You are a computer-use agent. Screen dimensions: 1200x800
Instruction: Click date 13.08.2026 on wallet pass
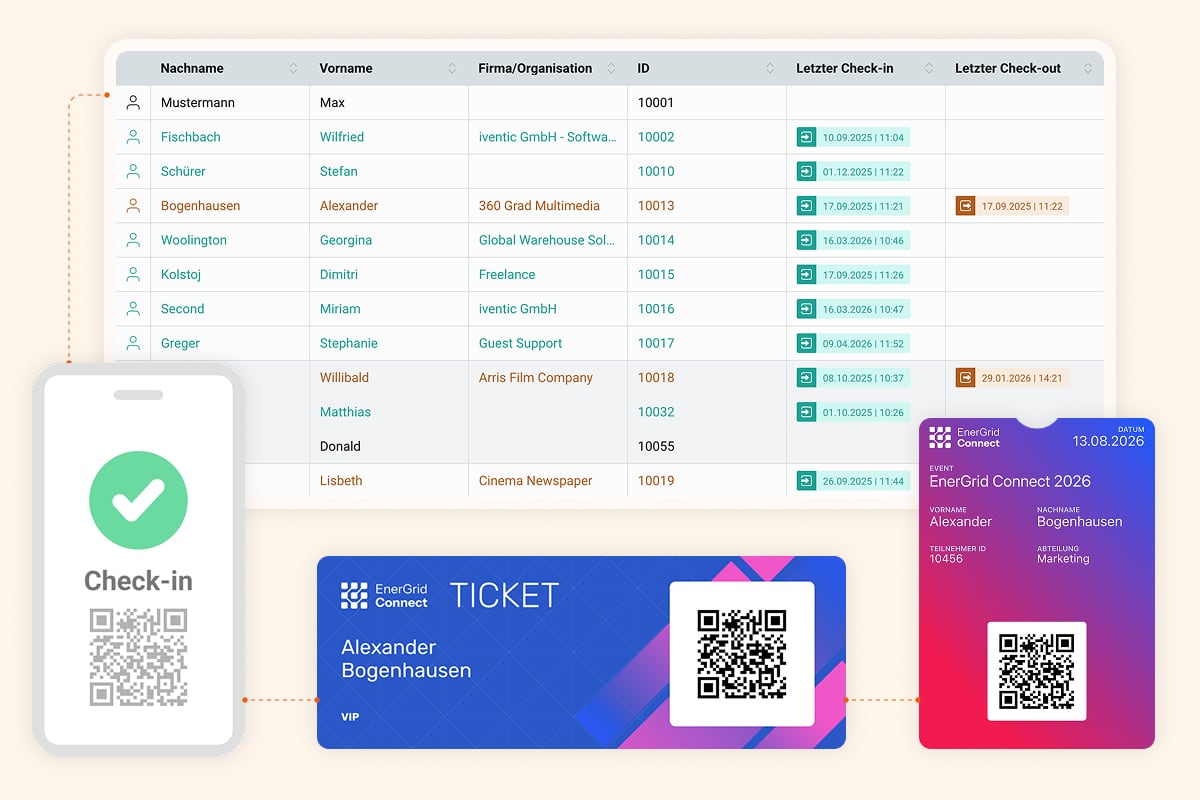1108,441
